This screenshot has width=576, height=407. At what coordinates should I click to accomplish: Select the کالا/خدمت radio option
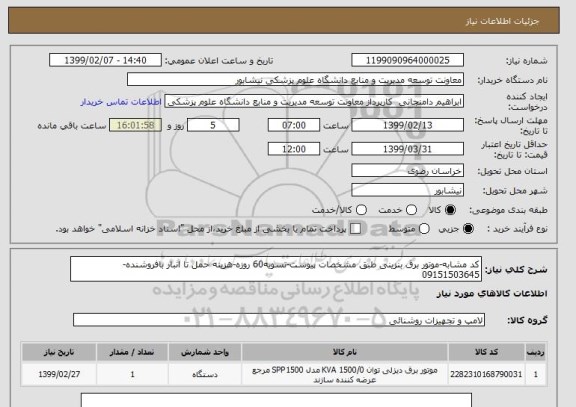[361, 210]
